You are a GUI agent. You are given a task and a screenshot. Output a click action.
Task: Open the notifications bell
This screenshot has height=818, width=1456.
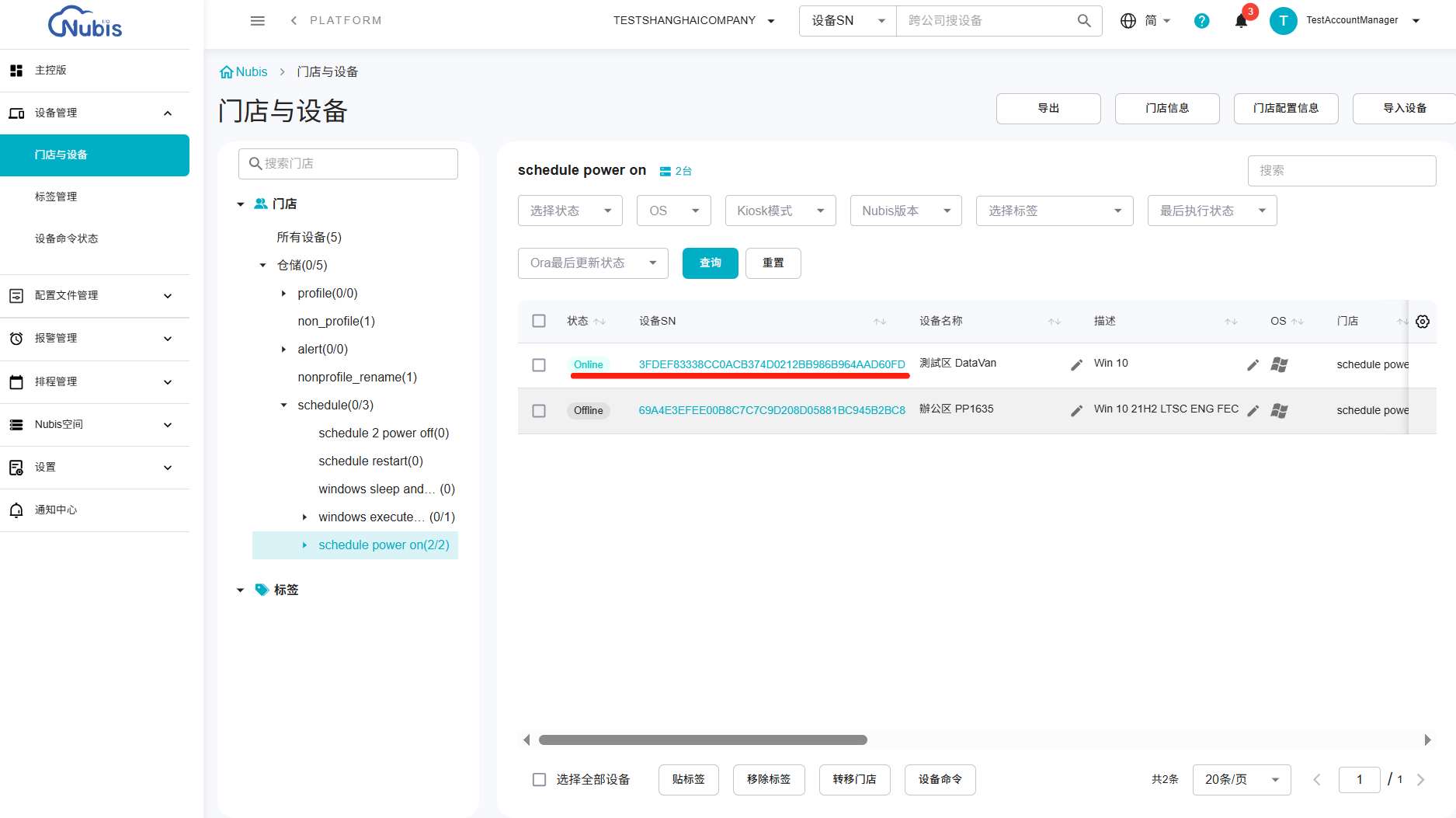[x=1241, y=21]
